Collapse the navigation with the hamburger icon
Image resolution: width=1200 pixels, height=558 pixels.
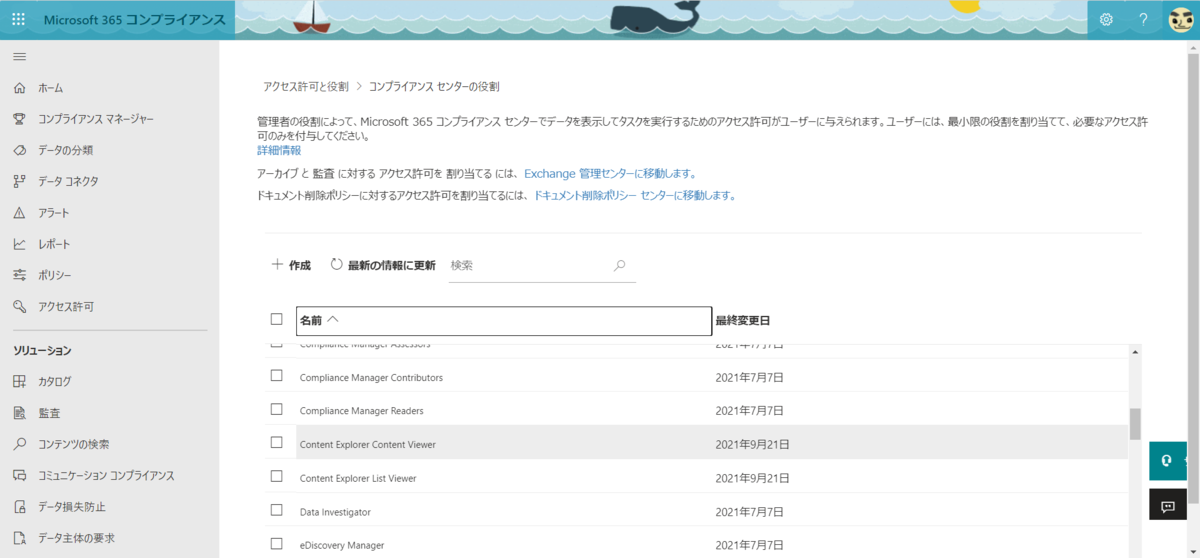click(x=19, y=56)
